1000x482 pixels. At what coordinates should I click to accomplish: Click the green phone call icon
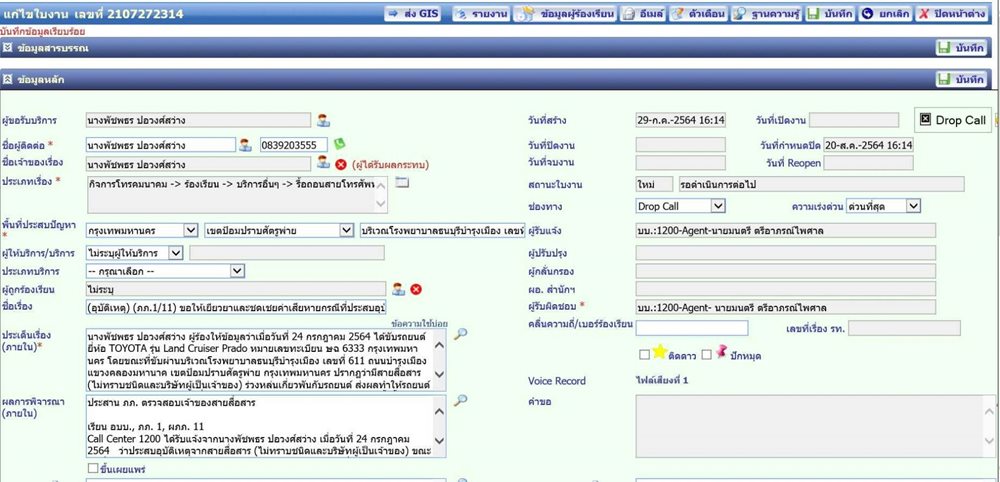pyautogui.click(x=339, y=144)
